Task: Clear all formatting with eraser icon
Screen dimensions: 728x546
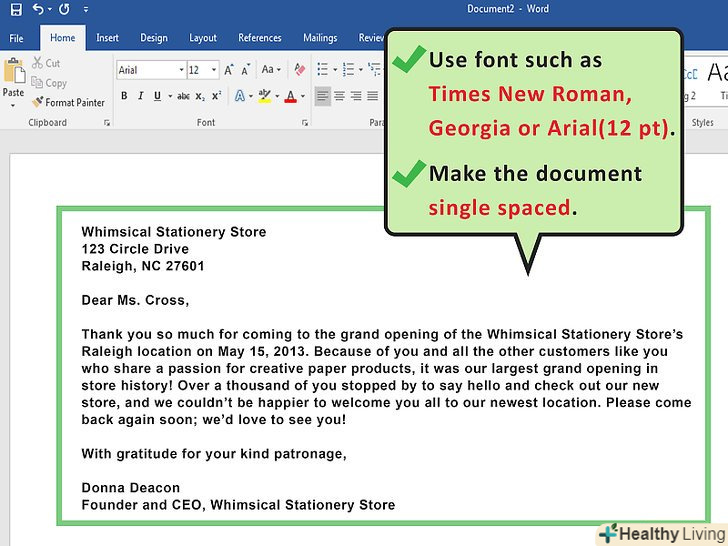Action: point(299,70)
